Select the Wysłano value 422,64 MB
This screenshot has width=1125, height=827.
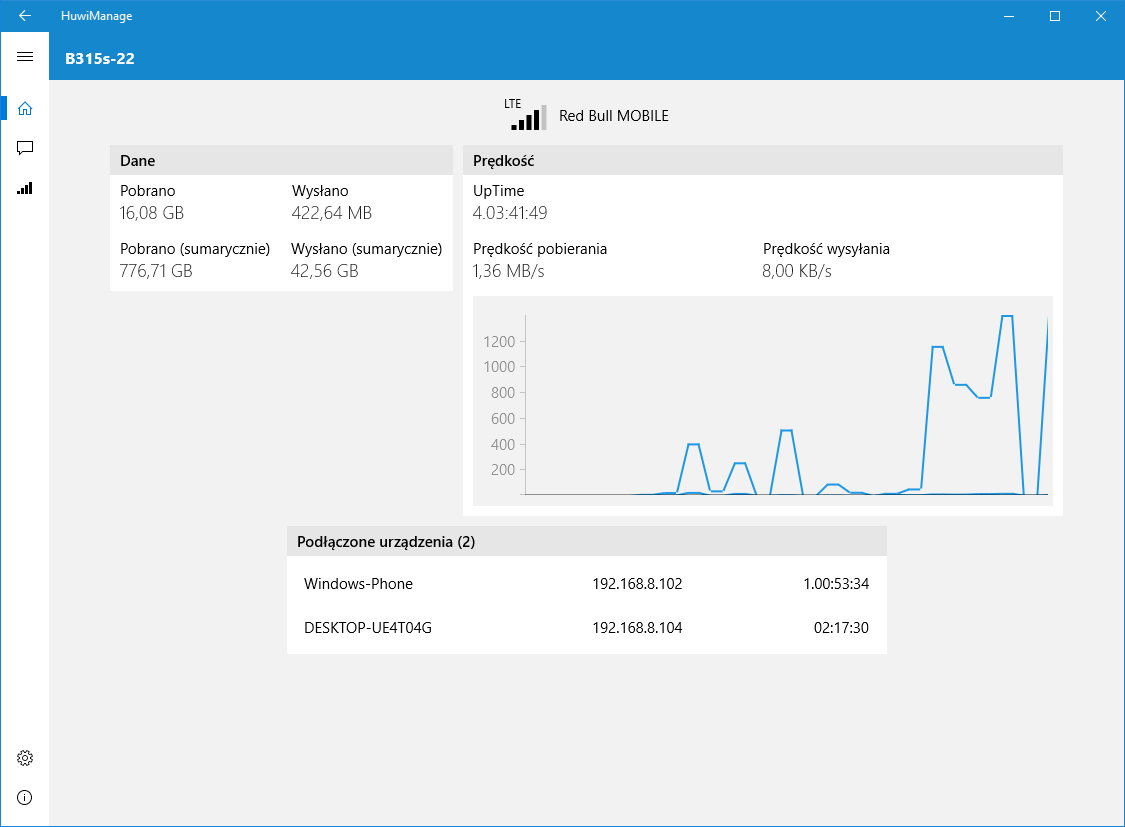tap(331, 213)
